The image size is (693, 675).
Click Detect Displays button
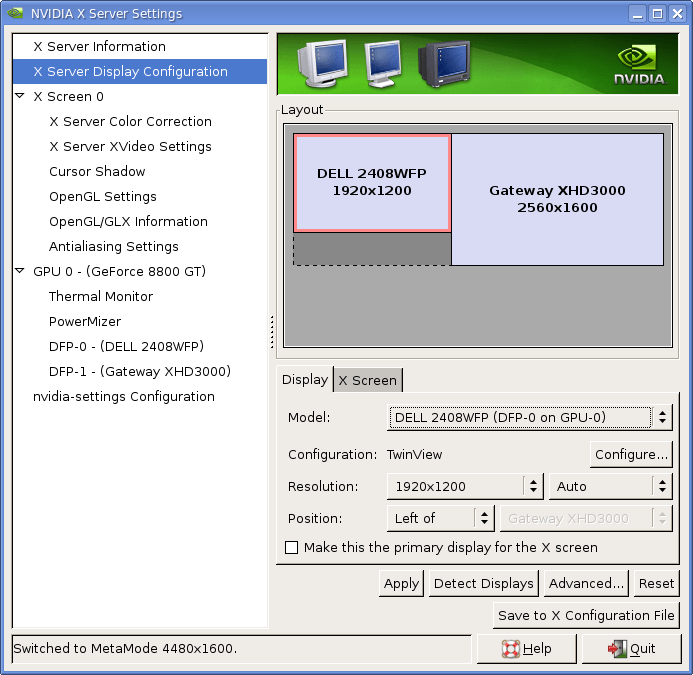click(484, 583)
